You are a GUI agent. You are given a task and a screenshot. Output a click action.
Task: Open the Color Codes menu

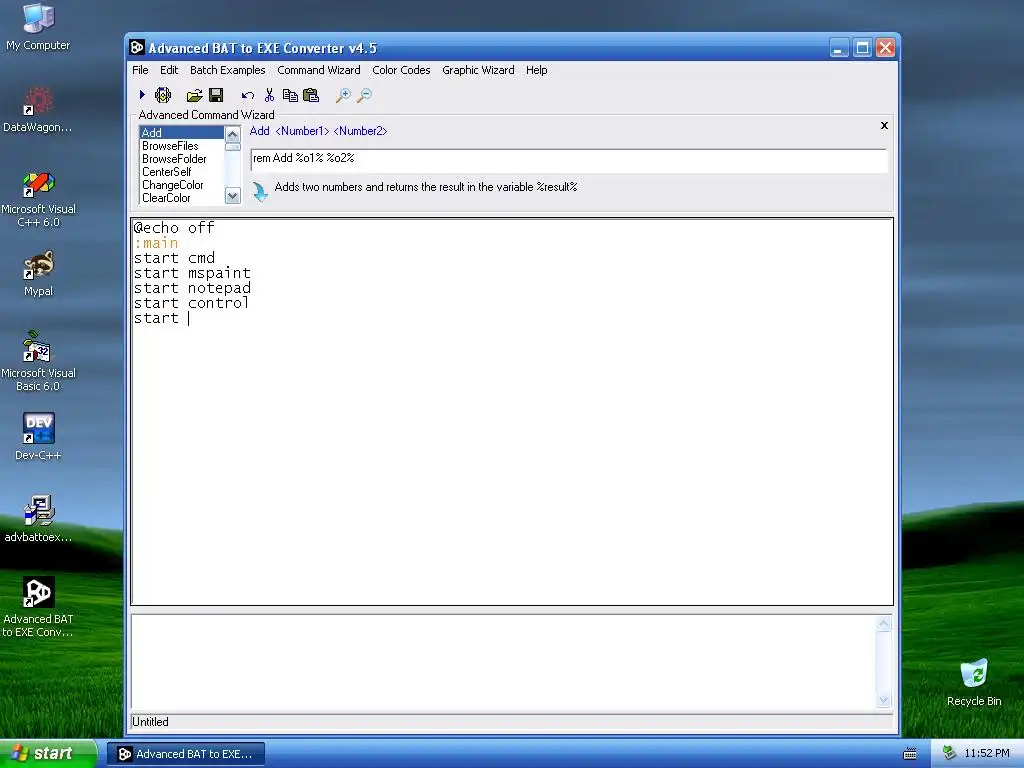tap(401, 70)
